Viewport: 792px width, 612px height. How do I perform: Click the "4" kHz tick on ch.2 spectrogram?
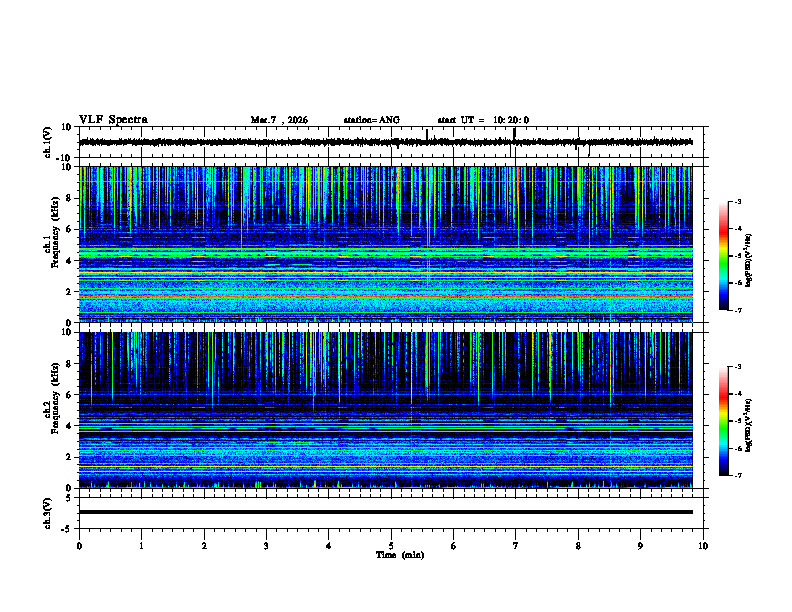click(70, 426)
